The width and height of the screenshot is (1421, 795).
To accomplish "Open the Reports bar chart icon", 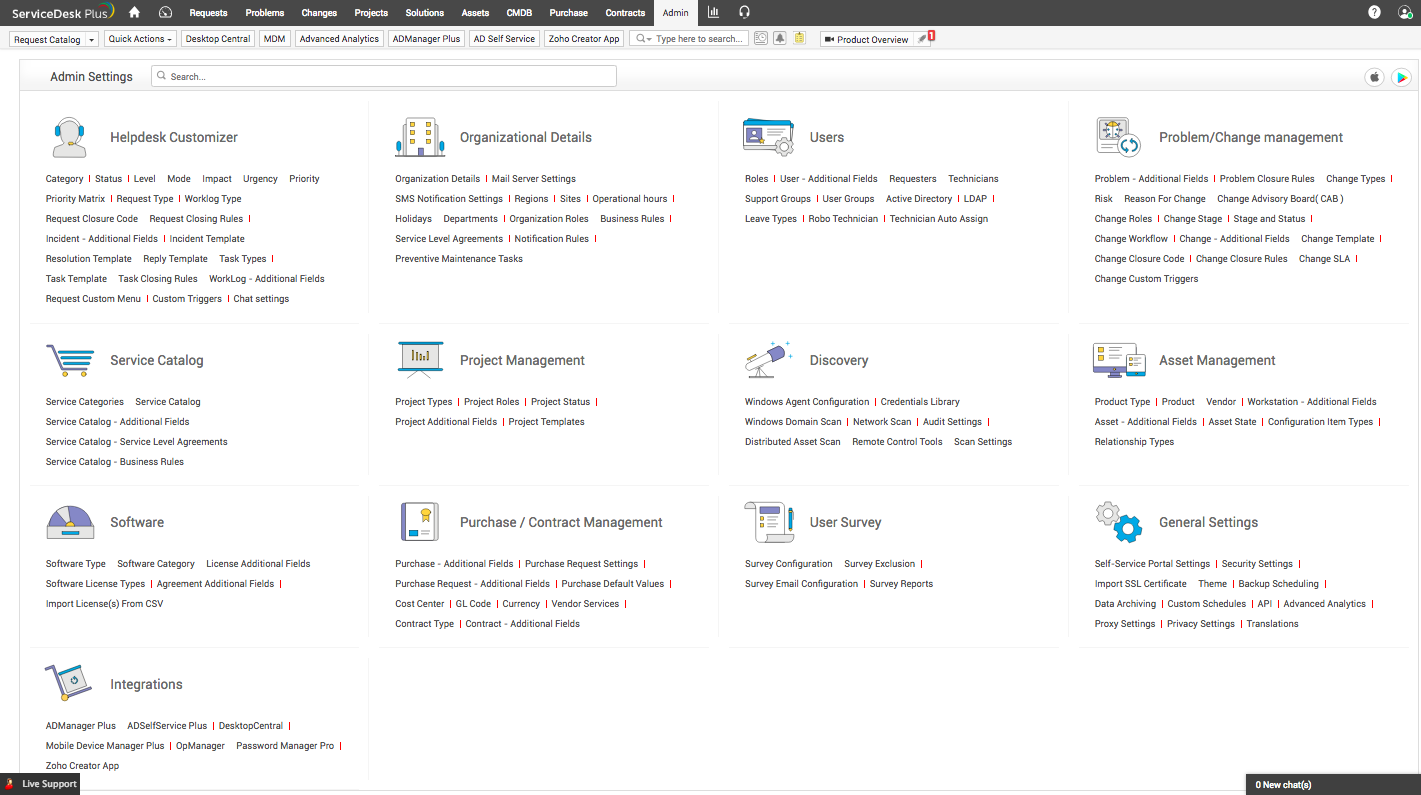I will pos(713,12).
